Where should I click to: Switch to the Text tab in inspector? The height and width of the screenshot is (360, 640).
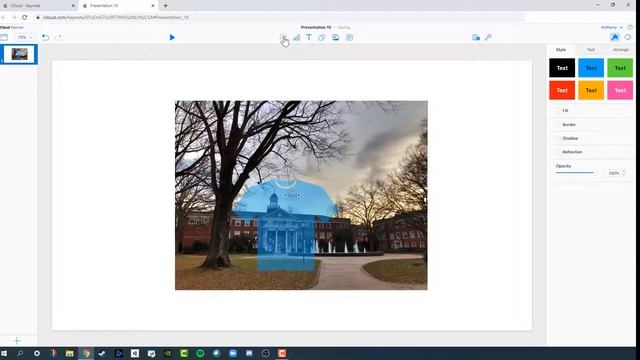point(591,50)
